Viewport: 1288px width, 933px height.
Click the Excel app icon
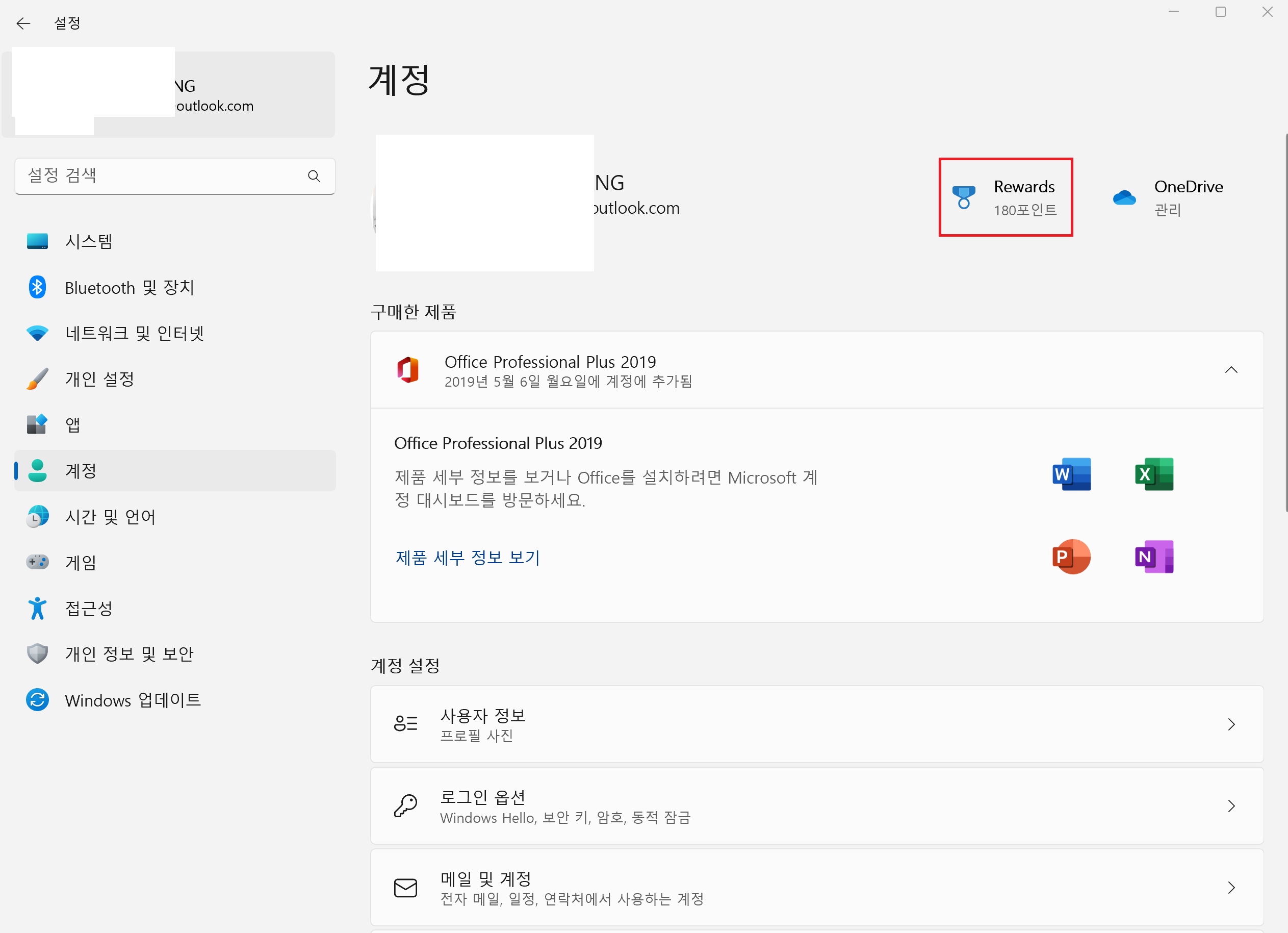1154,474
